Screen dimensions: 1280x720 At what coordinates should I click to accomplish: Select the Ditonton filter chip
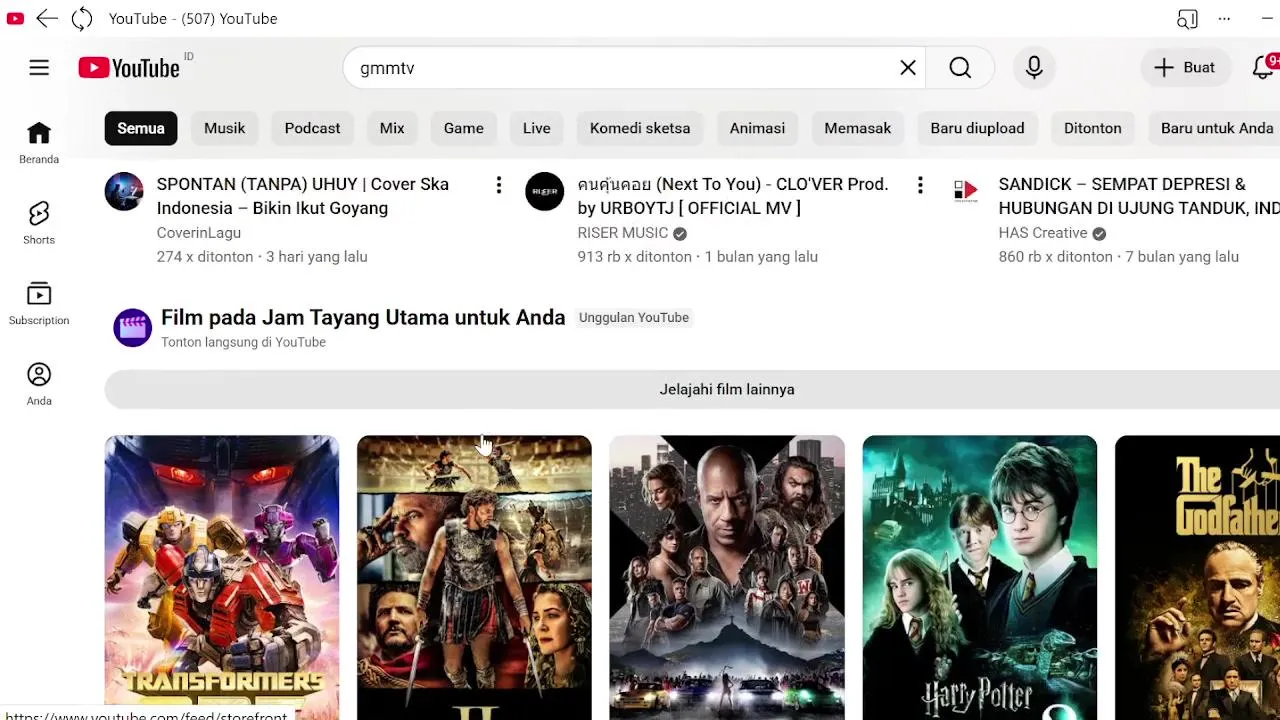[x=1093, y=128]
